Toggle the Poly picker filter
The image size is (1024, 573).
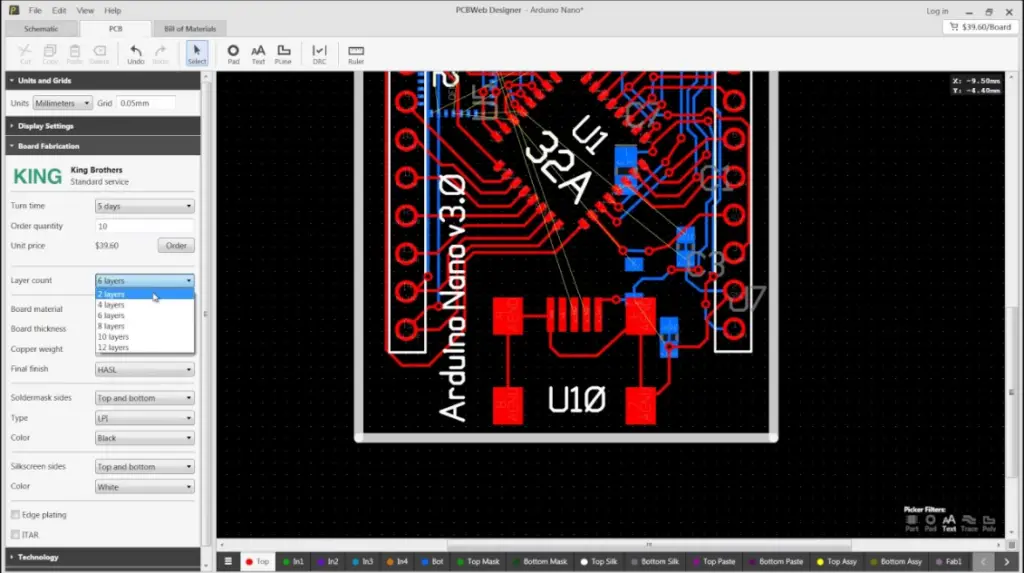pos(989,523)
